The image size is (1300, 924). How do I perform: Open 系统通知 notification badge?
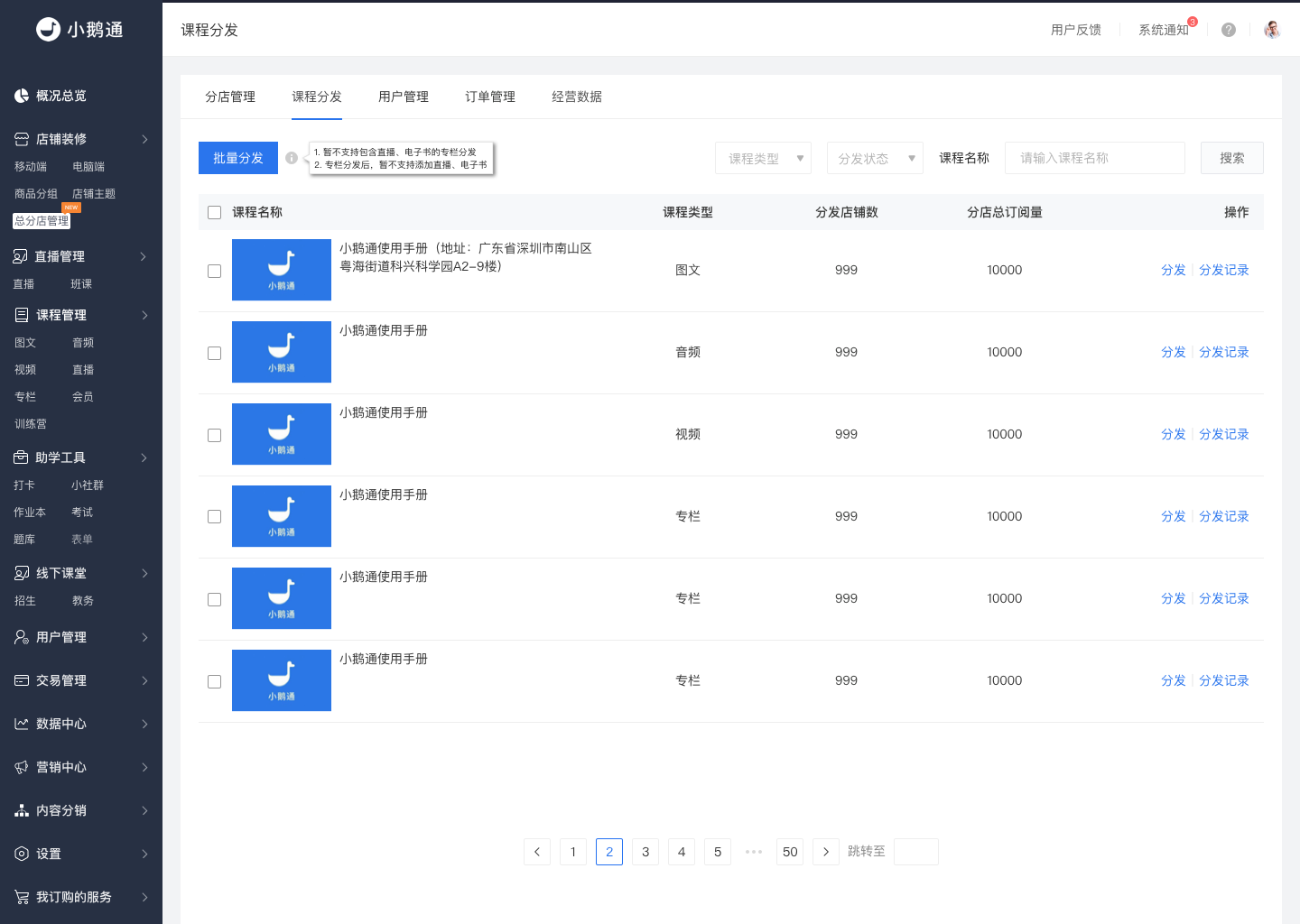pyautogui.click(x=1193, y=22)
